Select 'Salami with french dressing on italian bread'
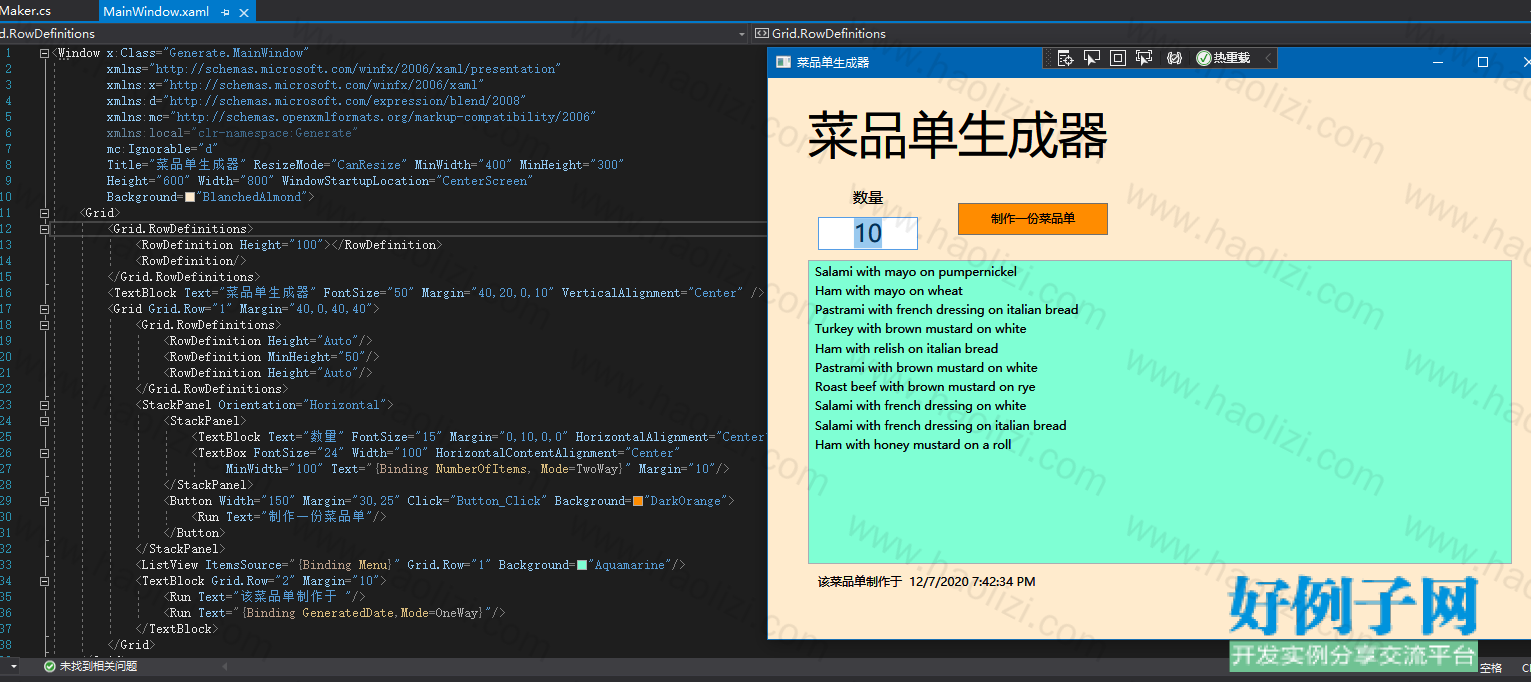Viewport: 1531px width, 682px height. point(940,426)
